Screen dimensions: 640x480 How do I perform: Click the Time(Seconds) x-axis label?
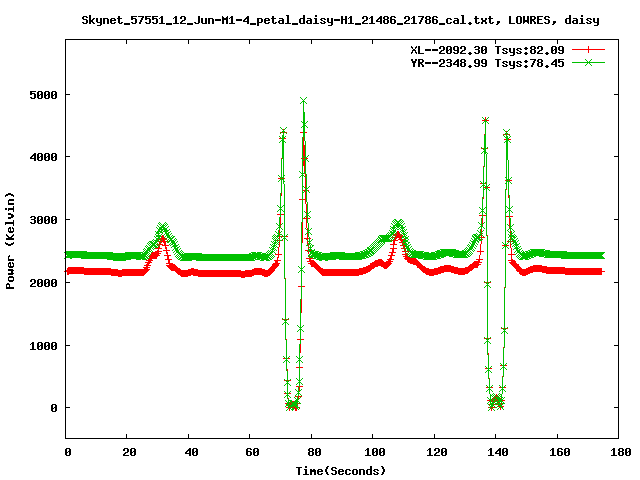(x=340, y=471)
